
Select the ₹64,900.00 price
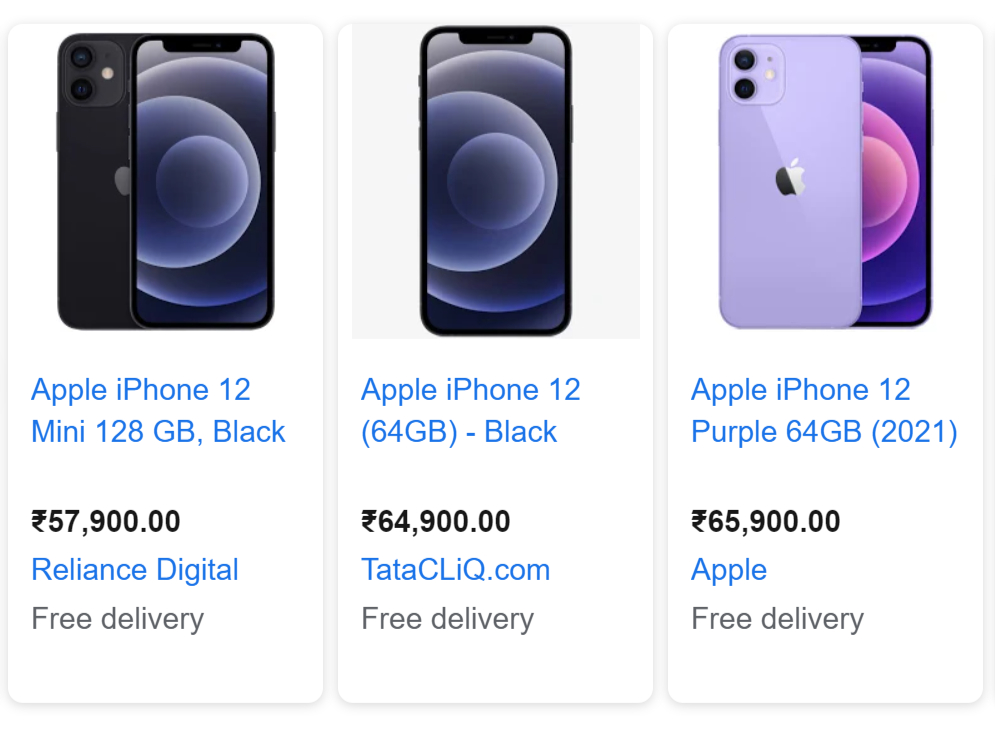tap(436, 522)
